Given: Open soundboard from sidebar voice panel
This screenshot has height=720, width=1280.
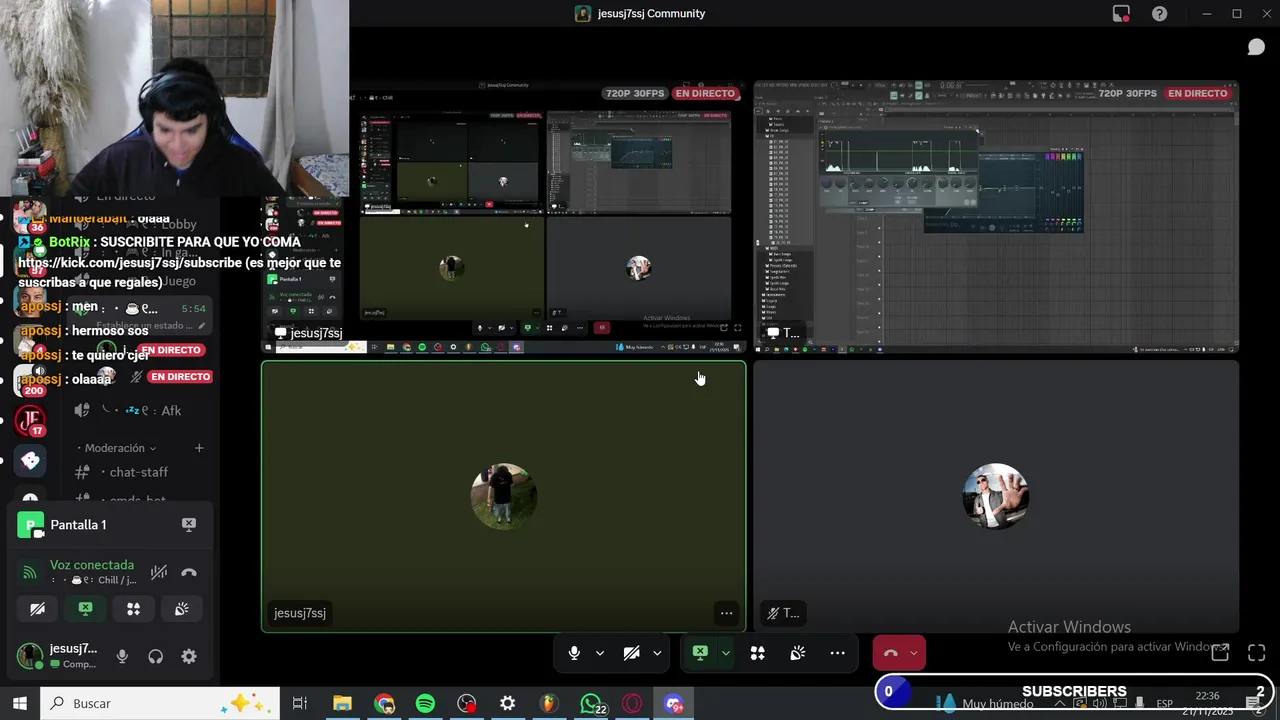Looking at the screenshot, I should (x=181, y=608).
